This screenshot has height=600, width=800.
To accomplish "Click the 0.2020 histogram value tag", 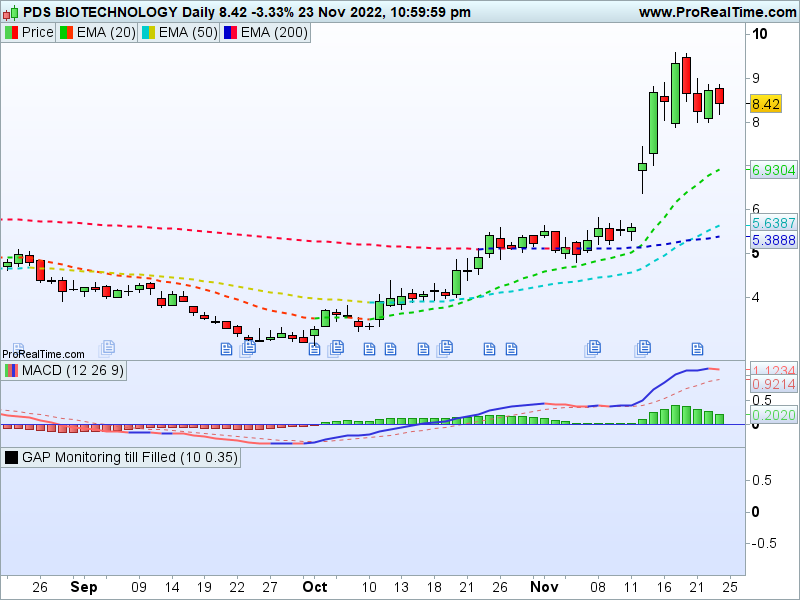I will click(x=773, y=415).
